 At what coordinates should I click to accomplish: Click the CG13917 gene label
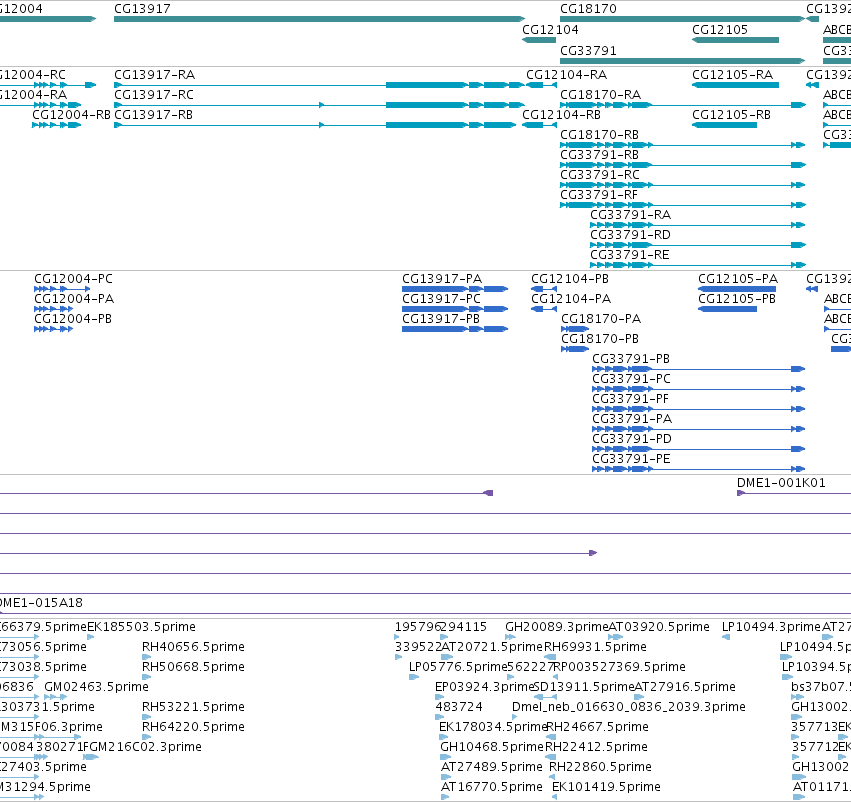142,9
